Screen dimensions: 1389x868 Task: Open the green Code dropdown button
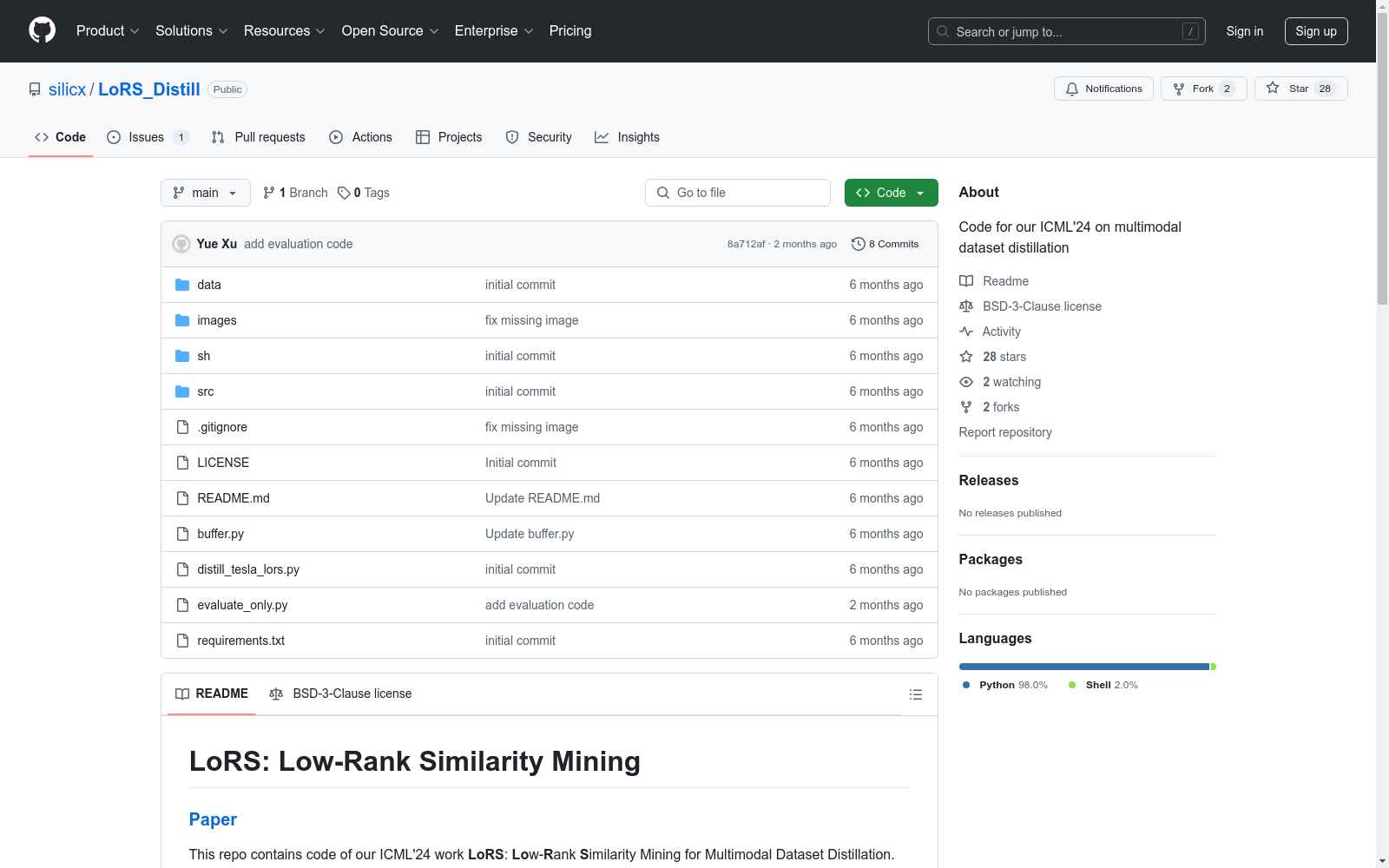click(x=891, y=193)
